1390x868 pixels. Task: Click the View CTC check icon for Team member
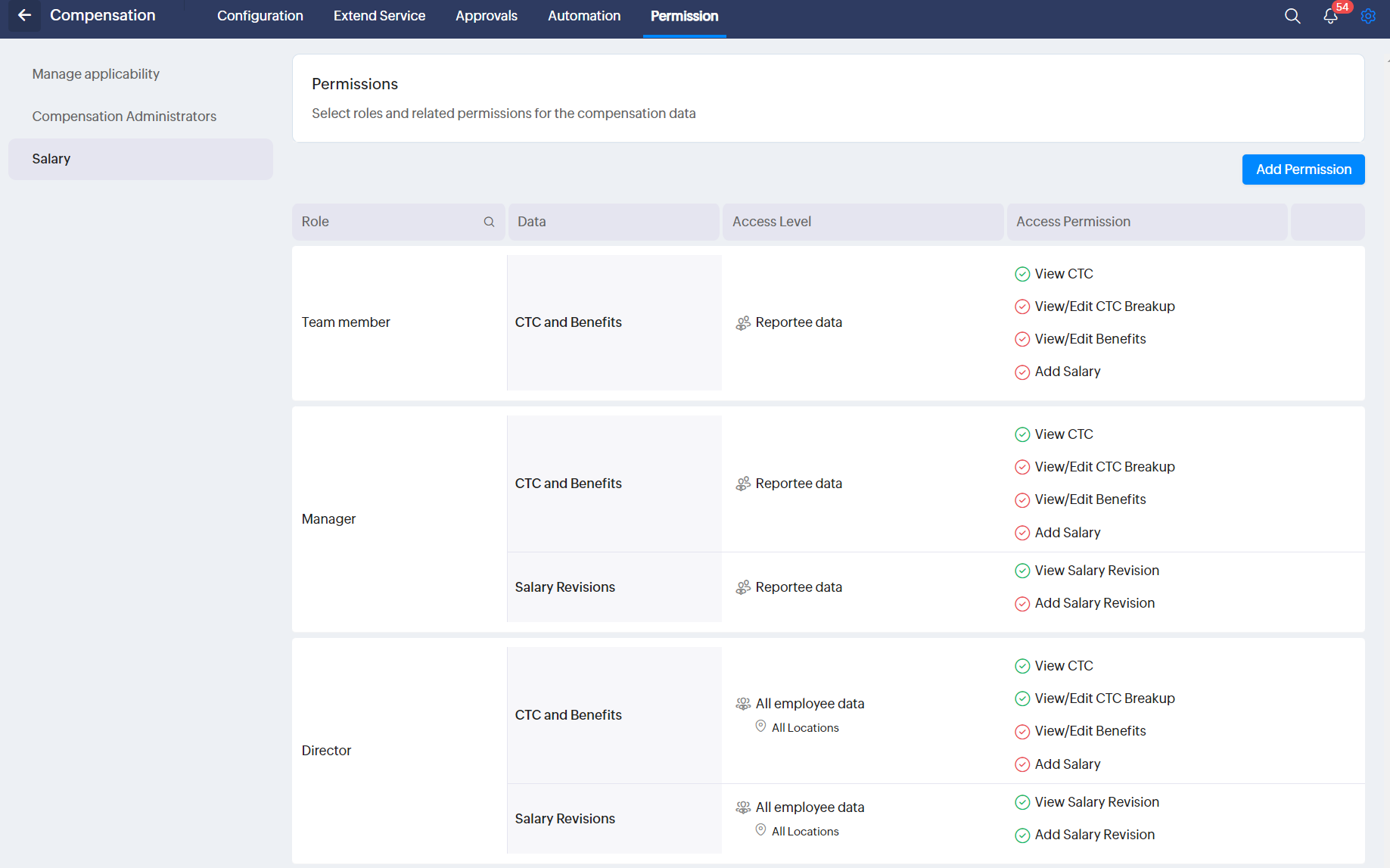(1022, 274)
